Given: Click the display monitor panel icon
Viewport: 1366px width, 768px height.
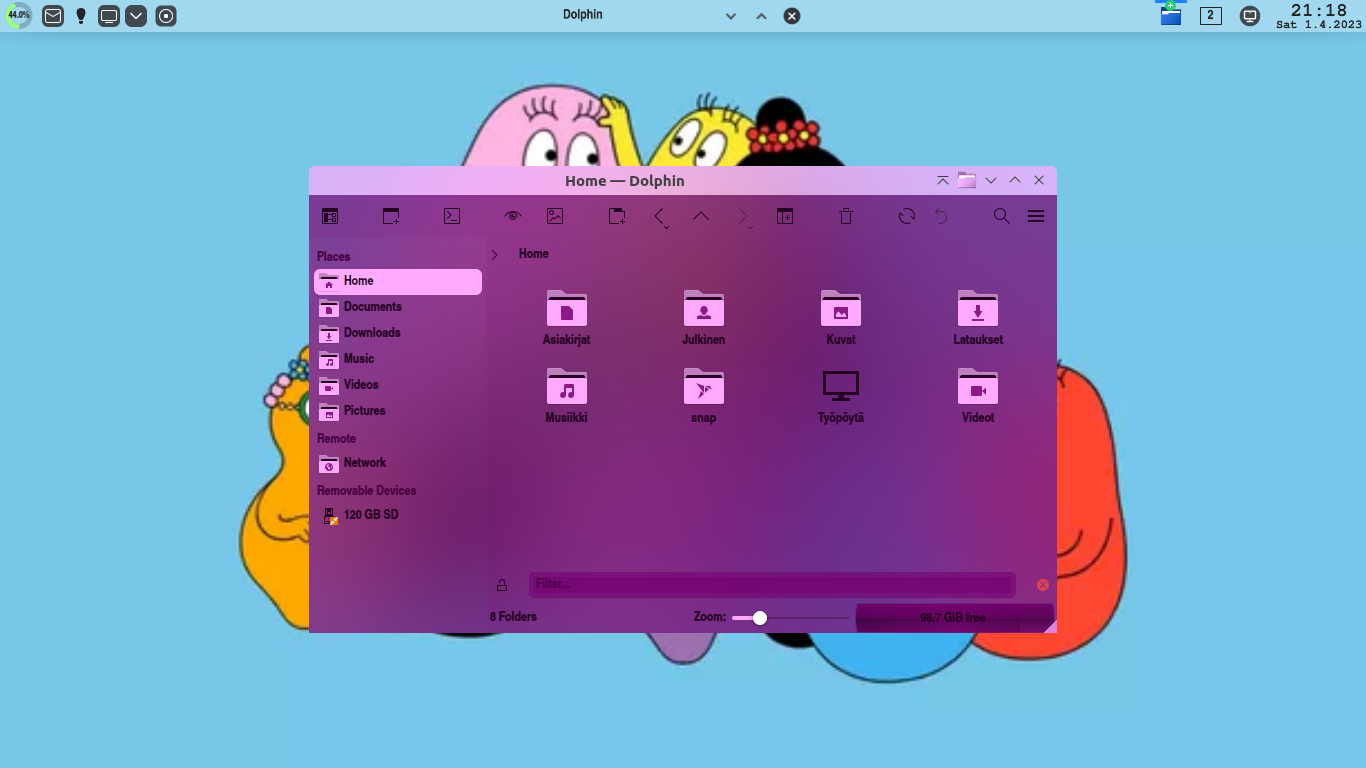Looking at the screenshot, I should [x=109, y=16].
